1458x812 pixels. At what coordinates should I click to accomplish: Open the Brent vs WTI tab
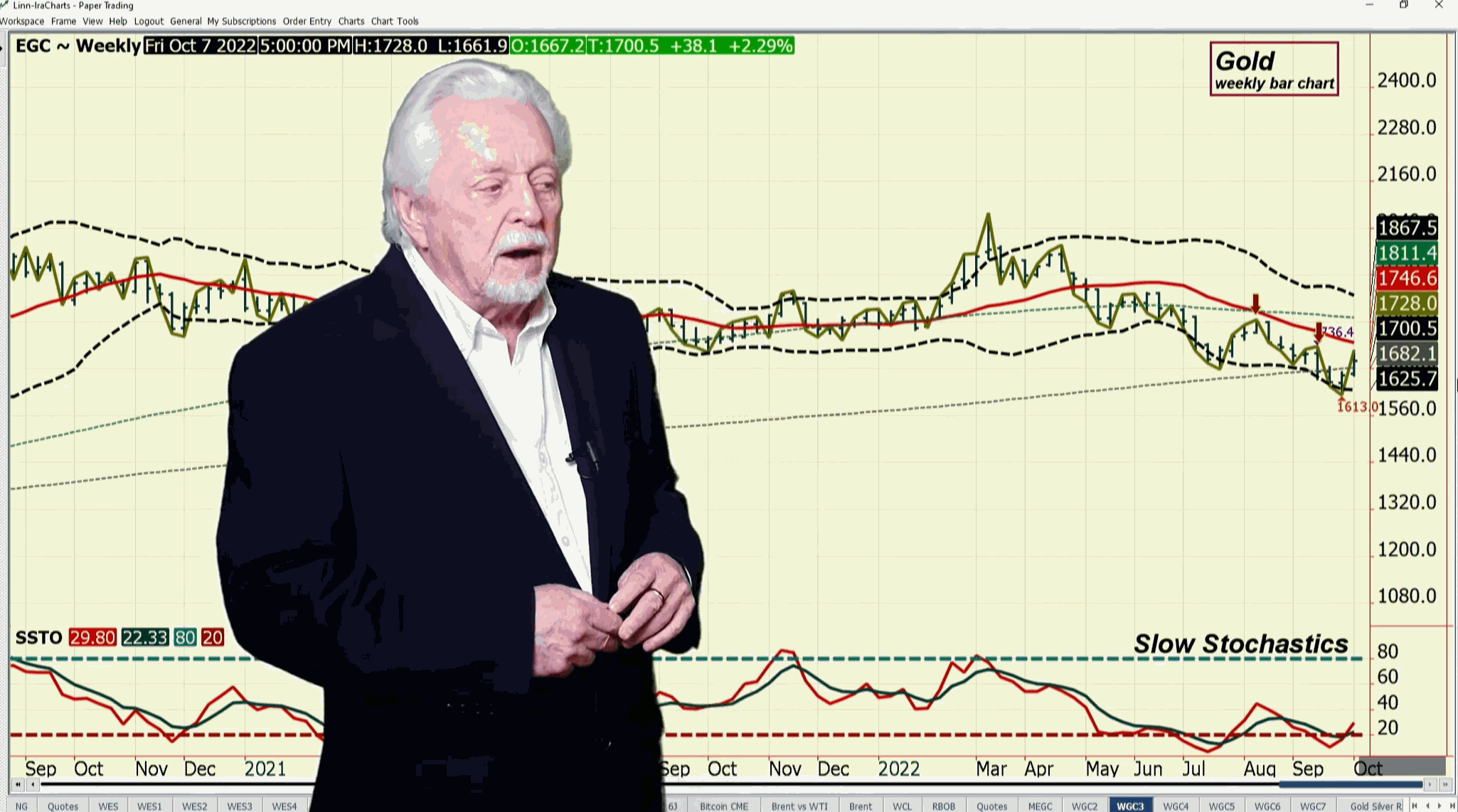pyautogui.click(x=799, y=806)
